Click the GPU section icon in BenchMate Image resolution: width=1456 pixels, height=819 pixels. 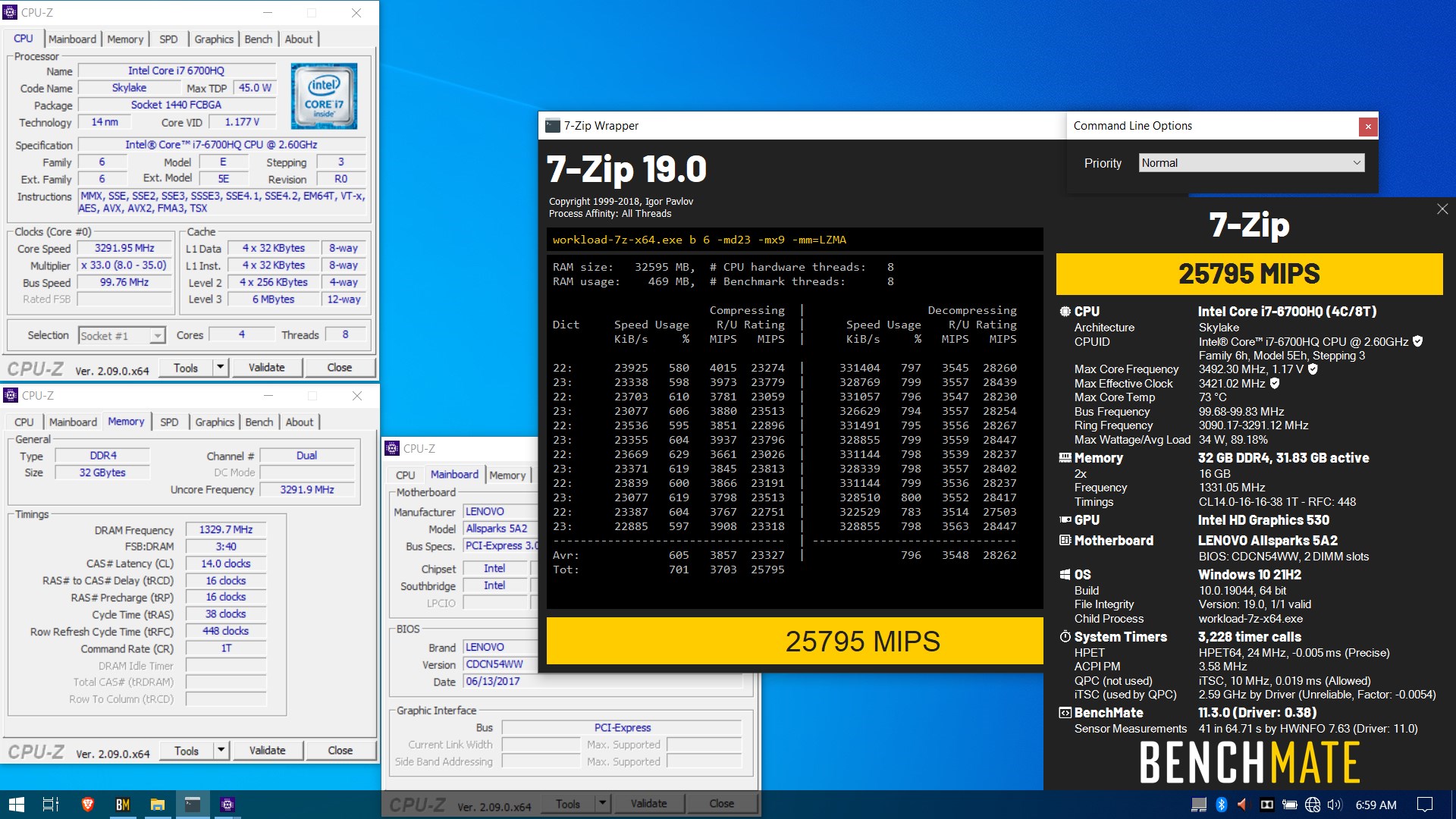(1065, 520)
